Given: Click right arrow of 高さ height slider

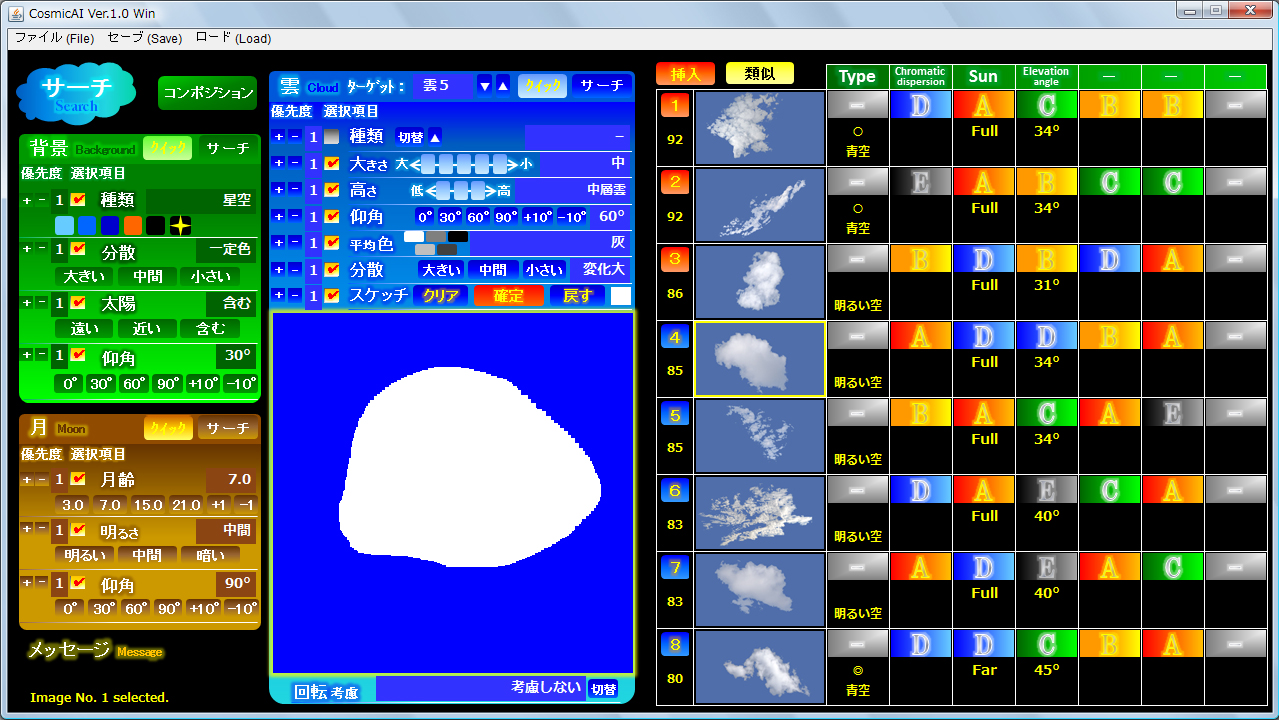Looking at the screenshot, I should (489, 190).
